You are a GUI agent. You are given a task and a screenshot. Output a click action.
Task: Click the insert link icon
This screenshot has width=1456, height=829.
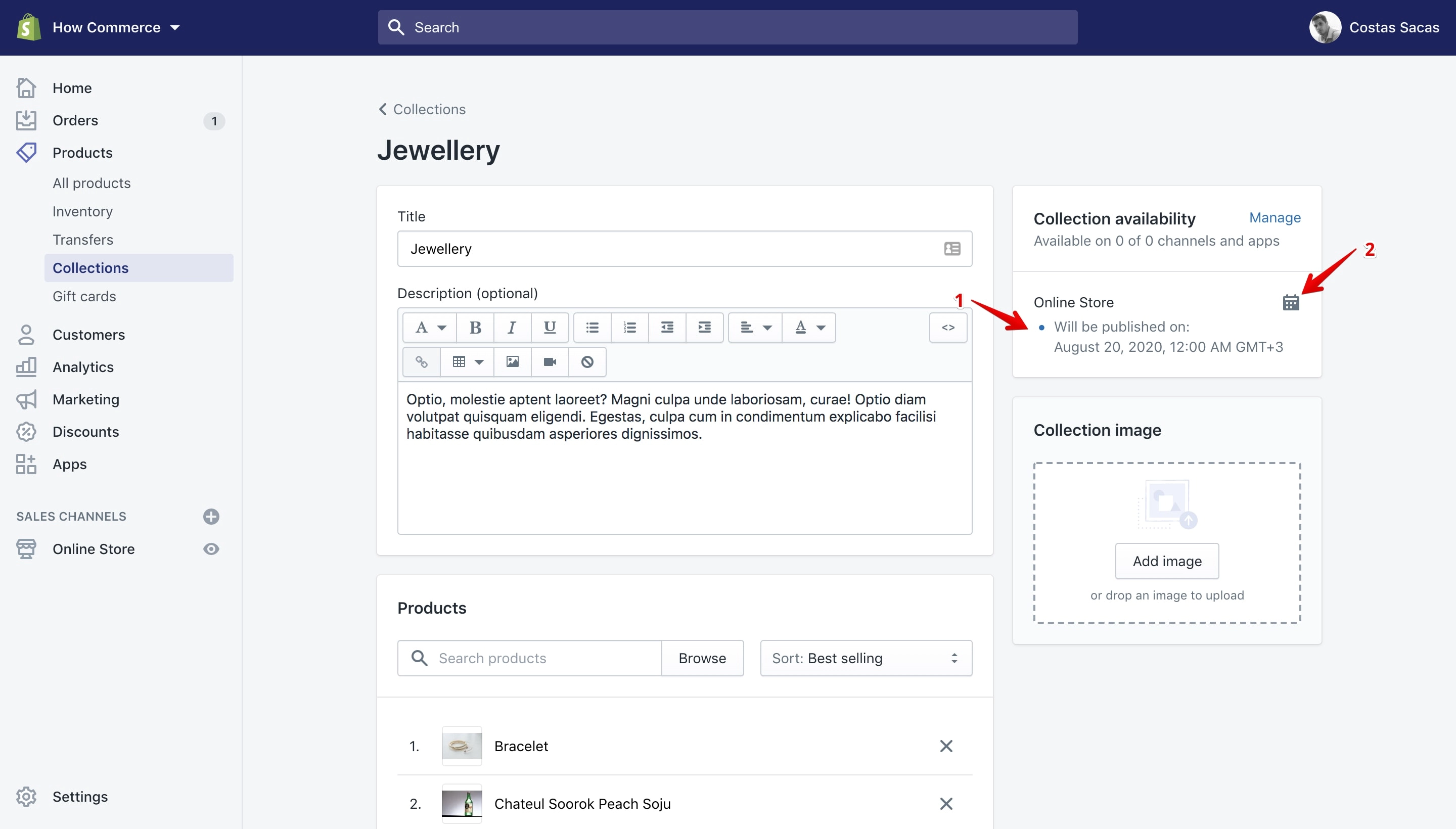[x=421, y=361]
